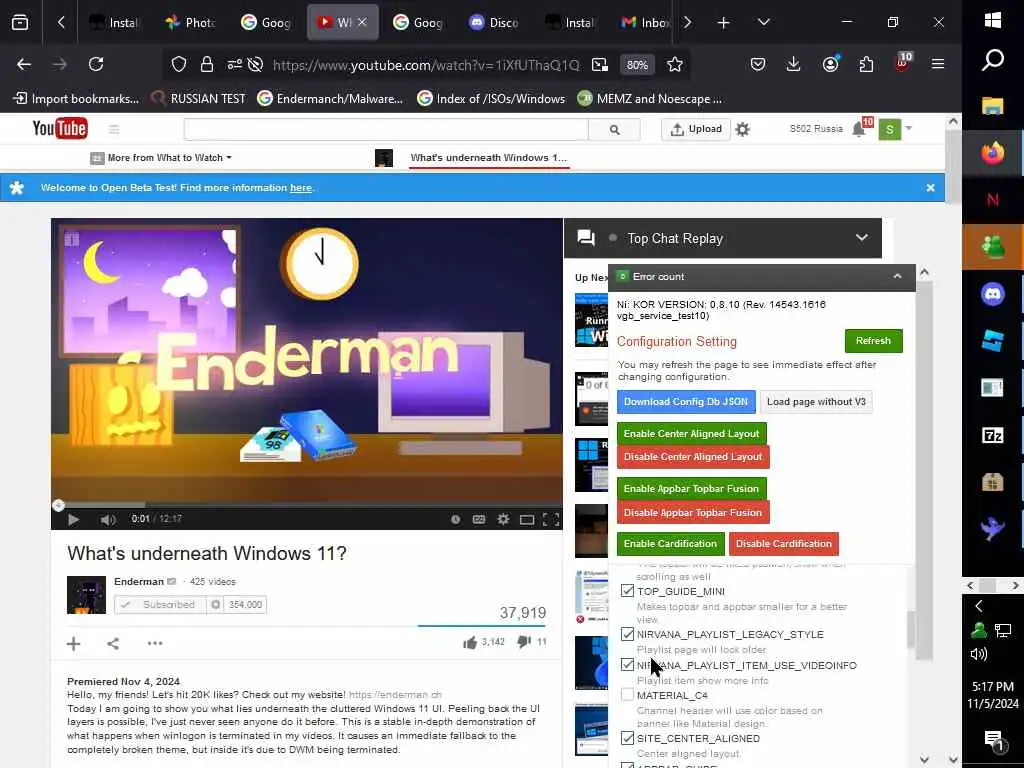
Task: Switch to theater mode in player
Action: 527,519
